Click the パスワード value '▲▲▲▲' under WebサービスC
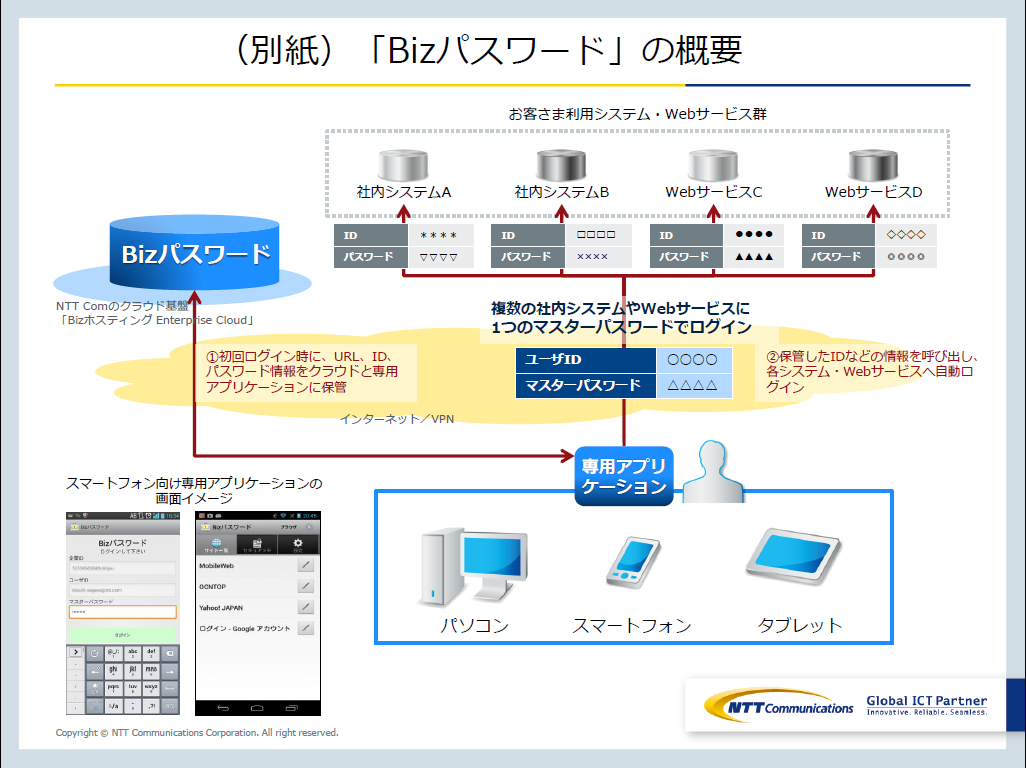 pyautogui.click(x=754, y=257)
